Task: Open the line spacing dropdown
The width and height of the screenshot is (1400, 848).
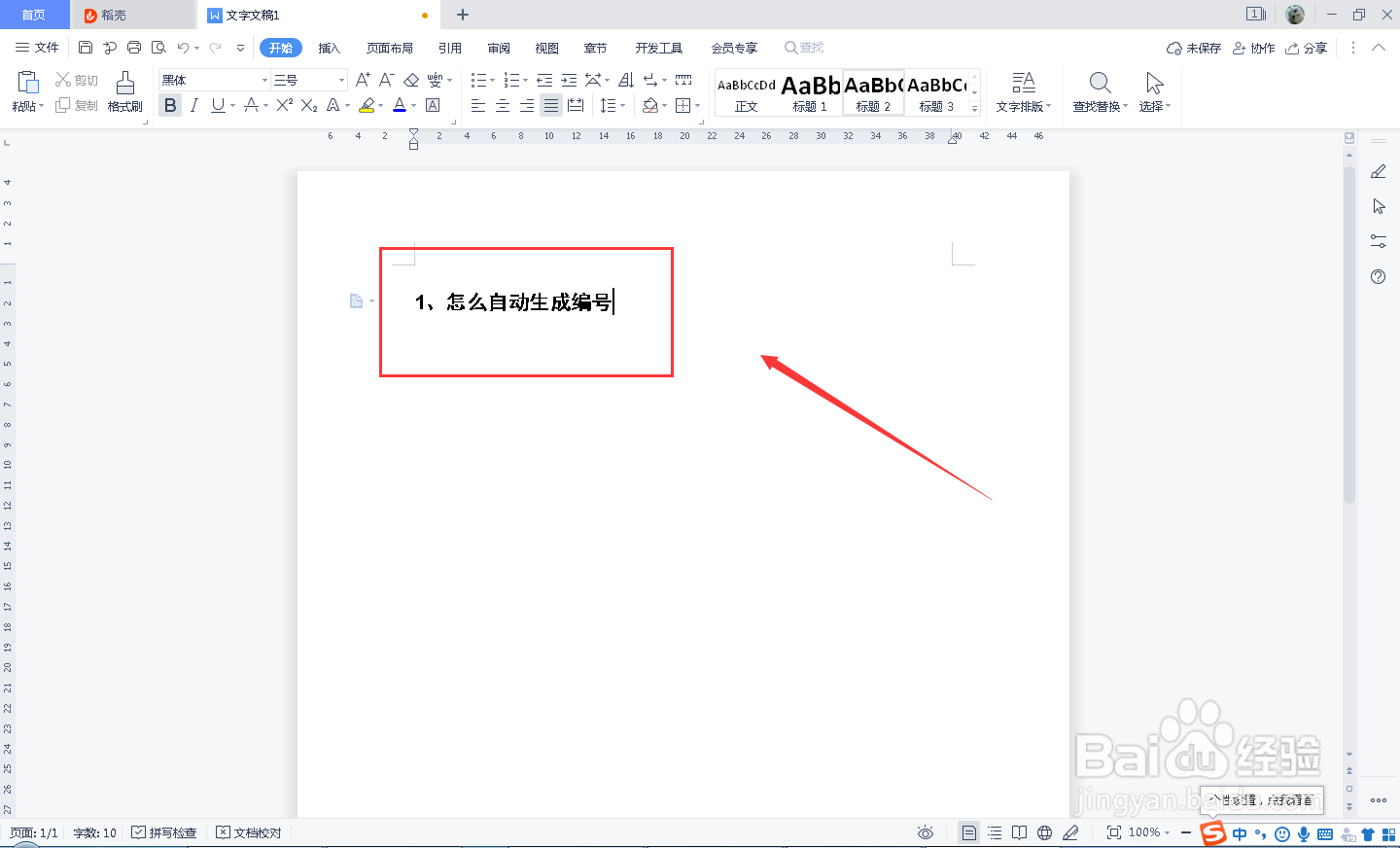Action: (620, 105)
